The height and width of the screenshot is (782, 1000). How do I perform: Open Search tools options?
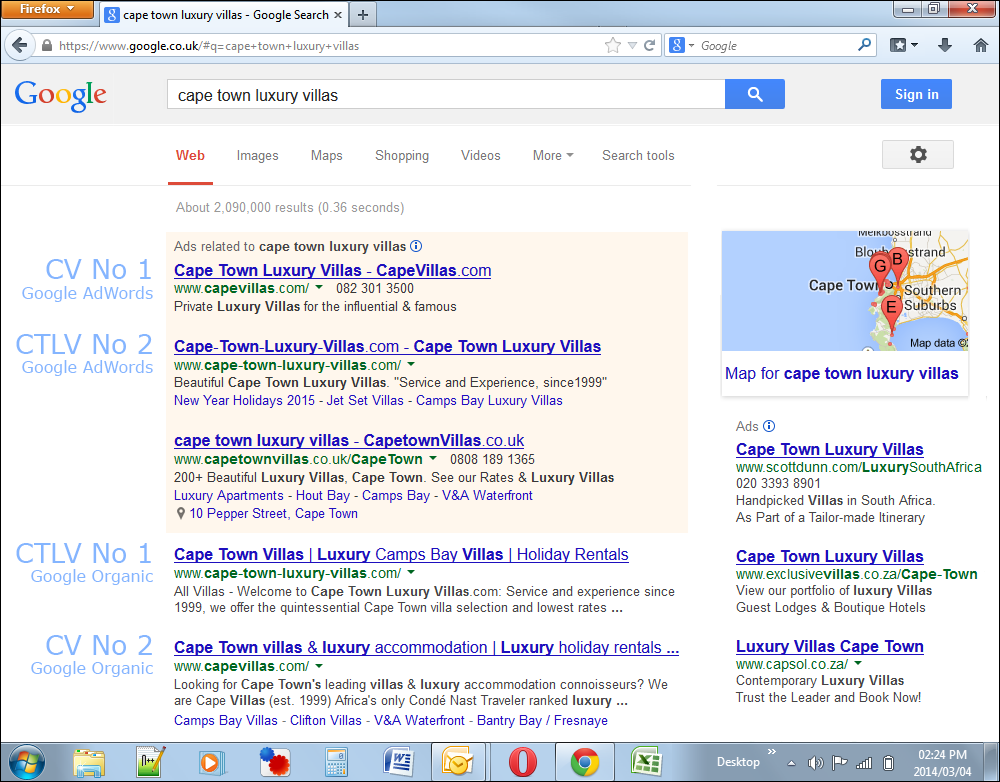[x=638, y=156]
